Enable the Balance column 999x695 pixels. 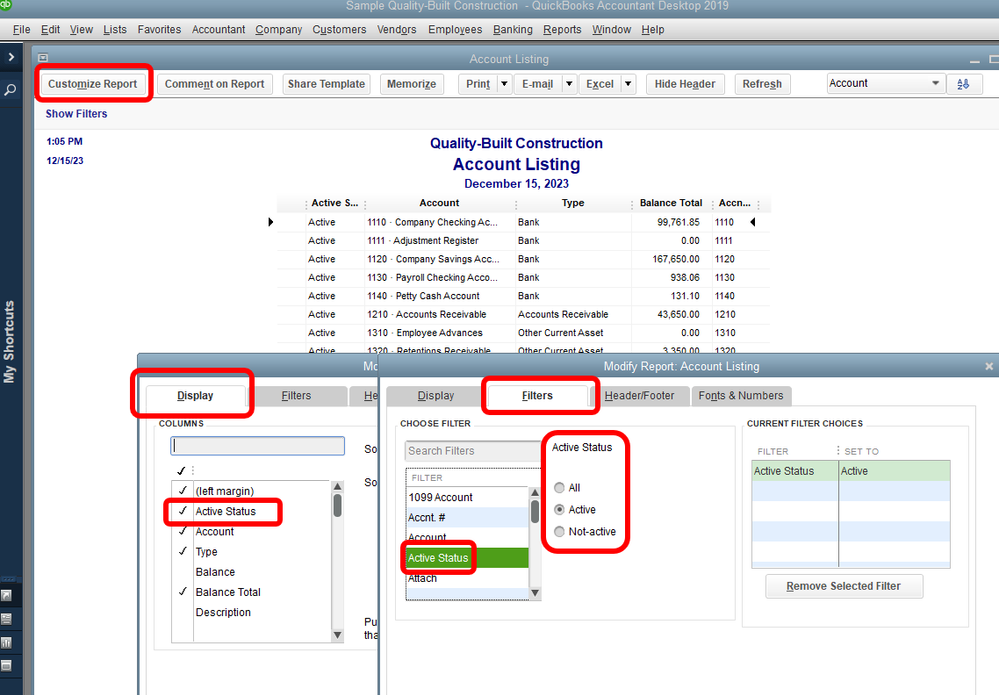[183, 571]
